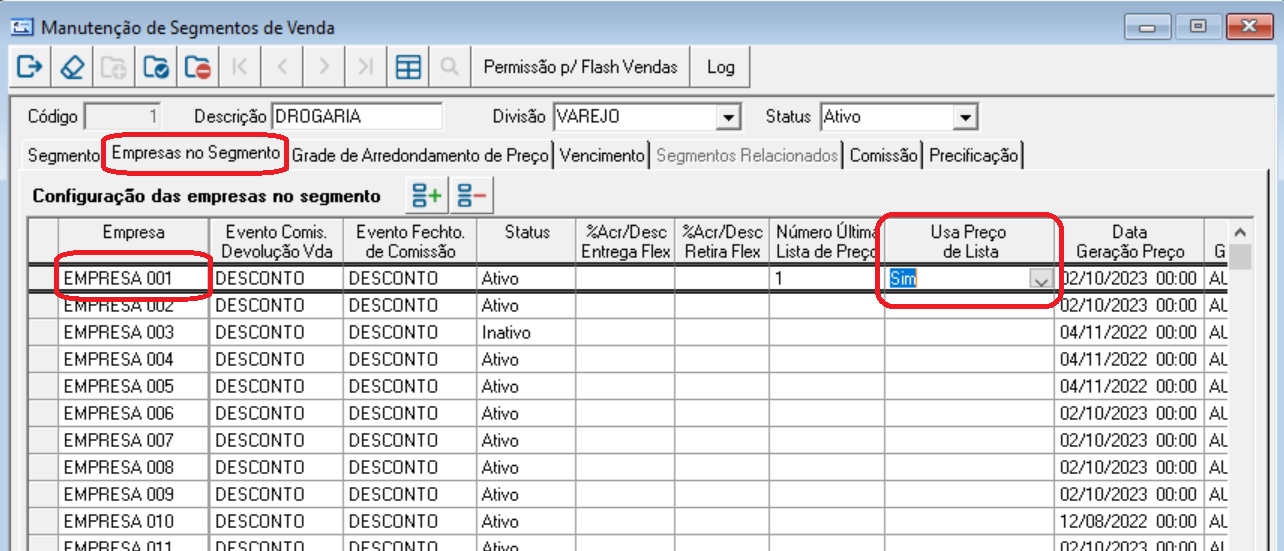Remove a company row with minus icon
1284x551 pixels.
point(472,196)
